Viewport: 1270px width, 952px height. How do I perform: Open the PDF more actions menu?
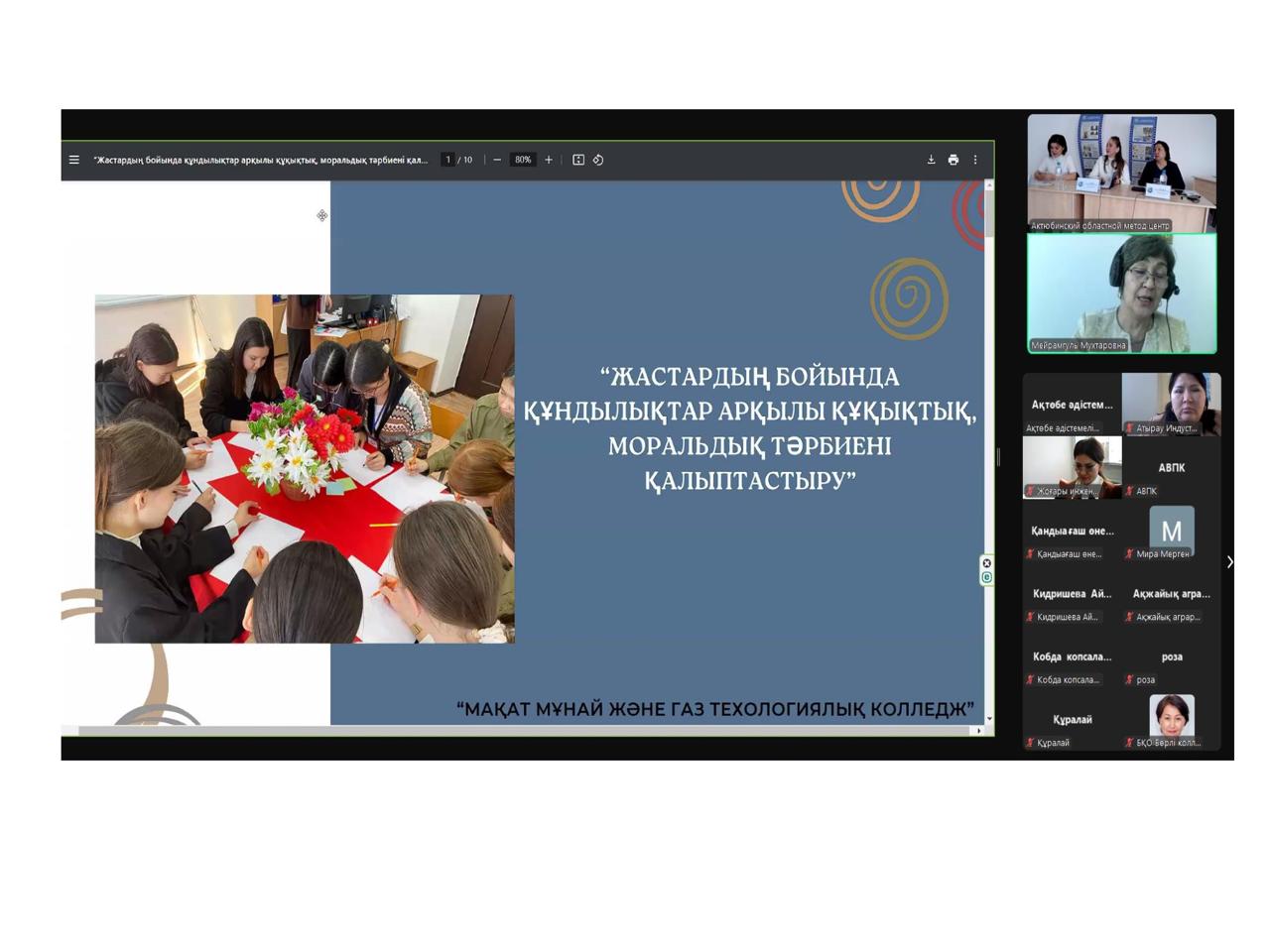pos(975,160)
